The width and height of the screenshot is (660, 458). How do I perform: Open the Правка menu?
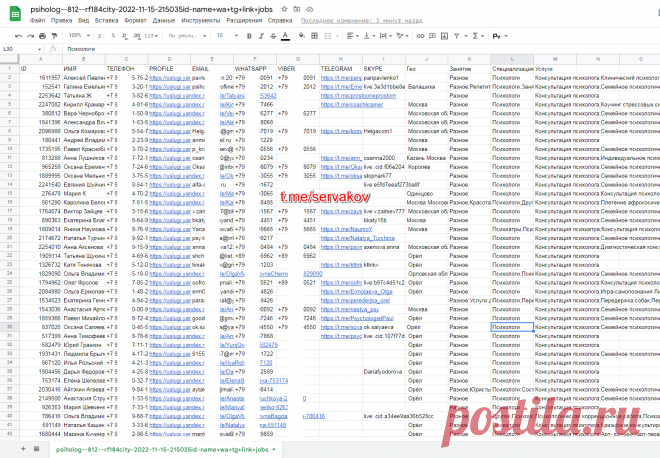pos(61,21)
